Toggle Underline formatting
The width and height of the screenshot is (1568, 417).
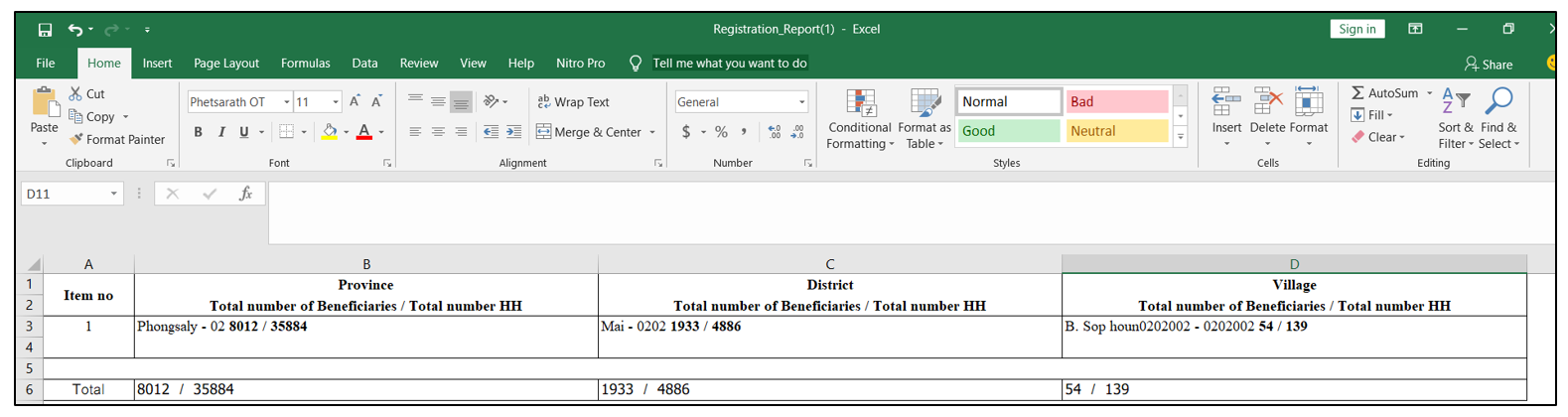tap(243, 132)
